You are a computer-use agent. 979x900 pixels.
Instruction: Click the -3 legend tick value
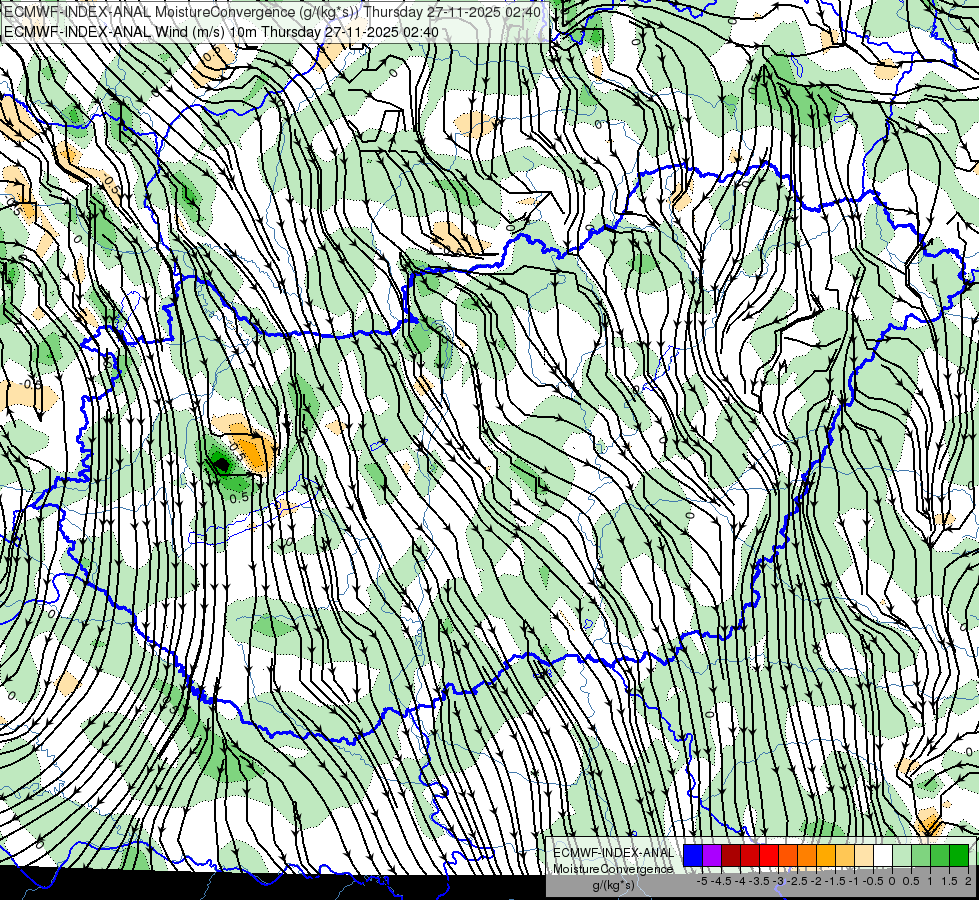tap(778, 881)
